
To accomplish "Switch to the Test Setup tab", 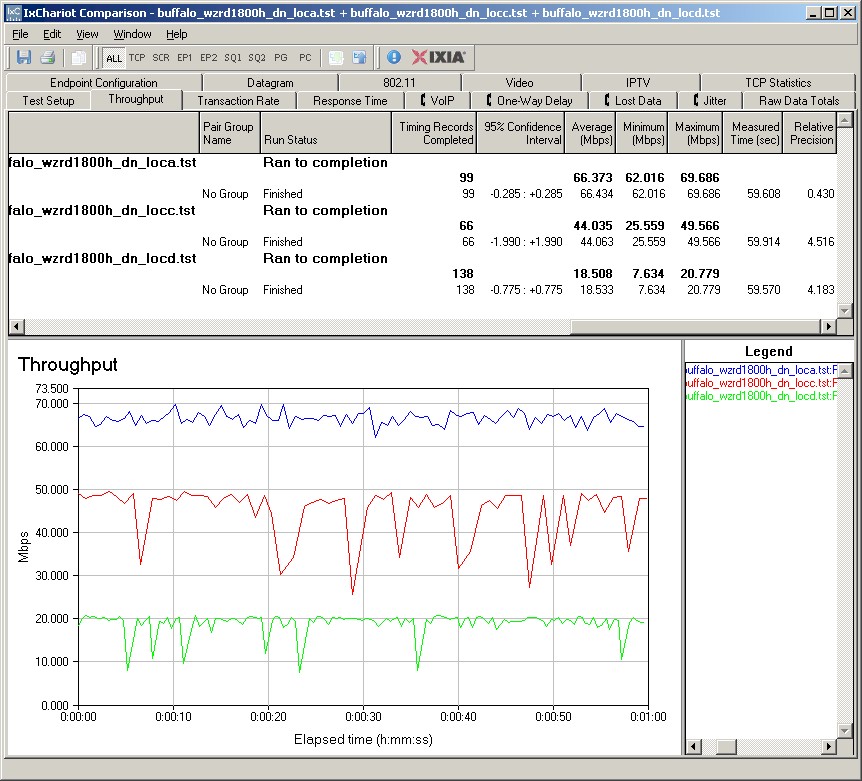I will pos(48,101).
